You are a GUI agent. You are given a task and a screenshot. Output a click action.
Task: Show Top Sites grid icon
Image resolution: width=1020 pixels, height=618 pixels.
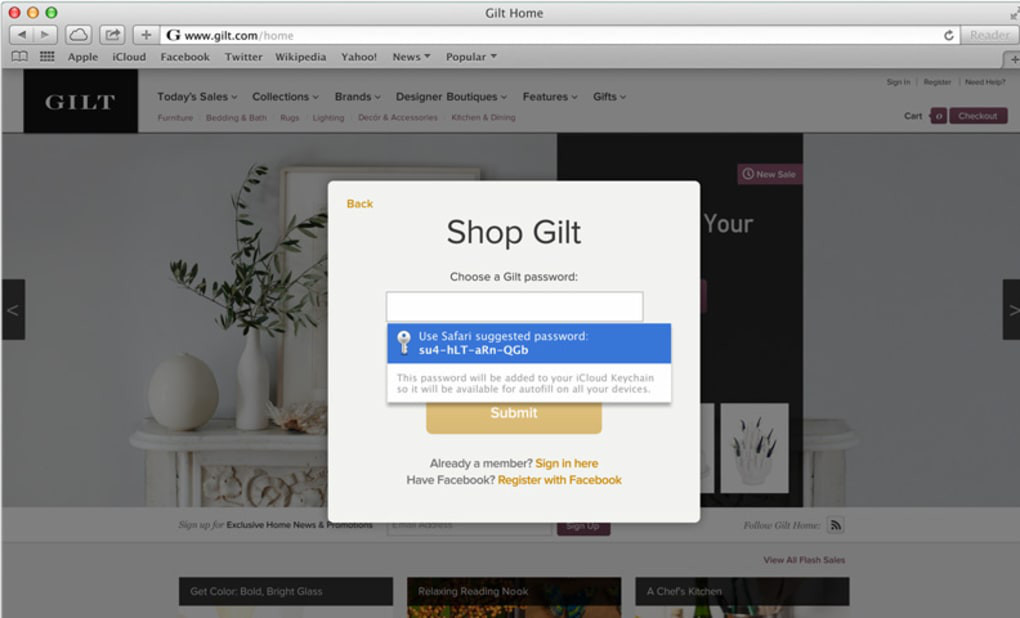[x=47, y=57]
